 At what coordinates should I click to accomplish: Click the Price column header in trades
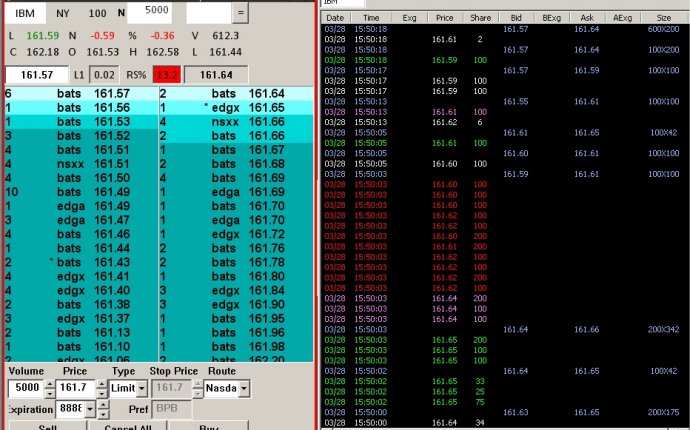444,18
